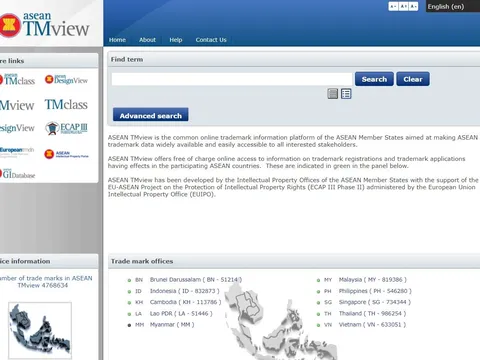
Task: Click the green status dot beside LA
Action: click(129, 314)
